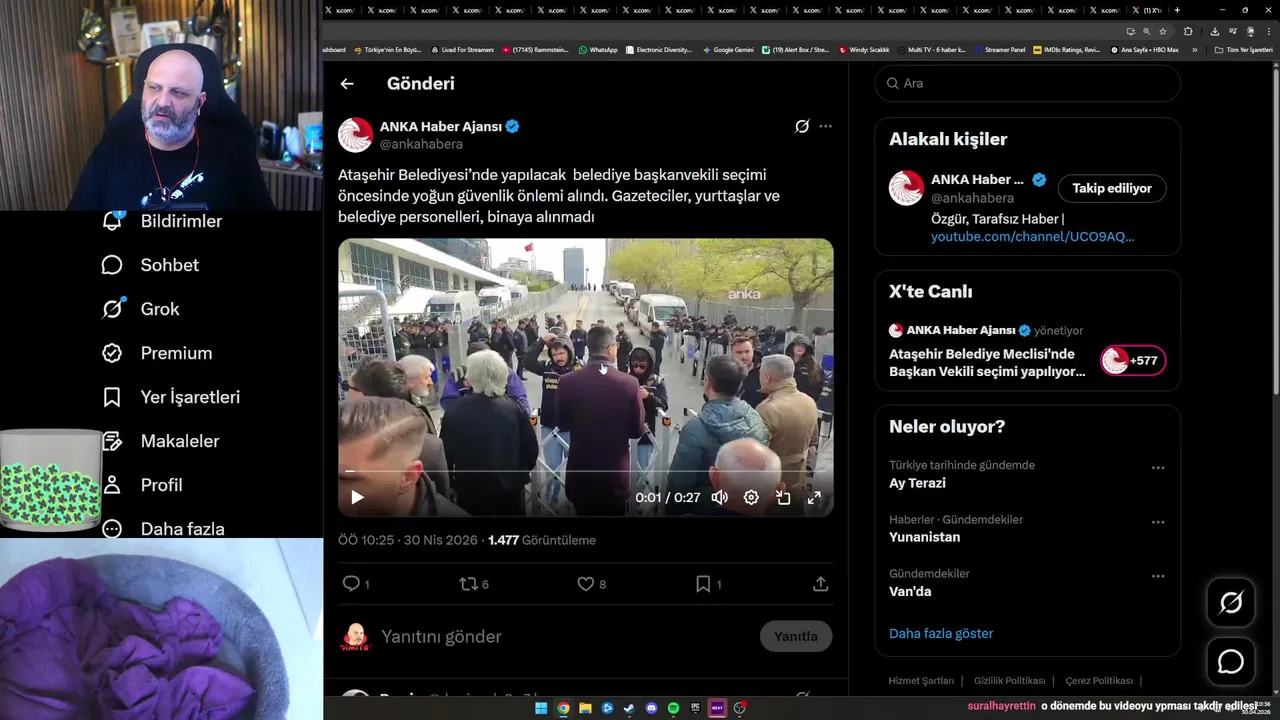Viewport: 1280px width, 720px height.
Task: Open the Ay Terazi trending topic
Action: click(x=917, y=483)
